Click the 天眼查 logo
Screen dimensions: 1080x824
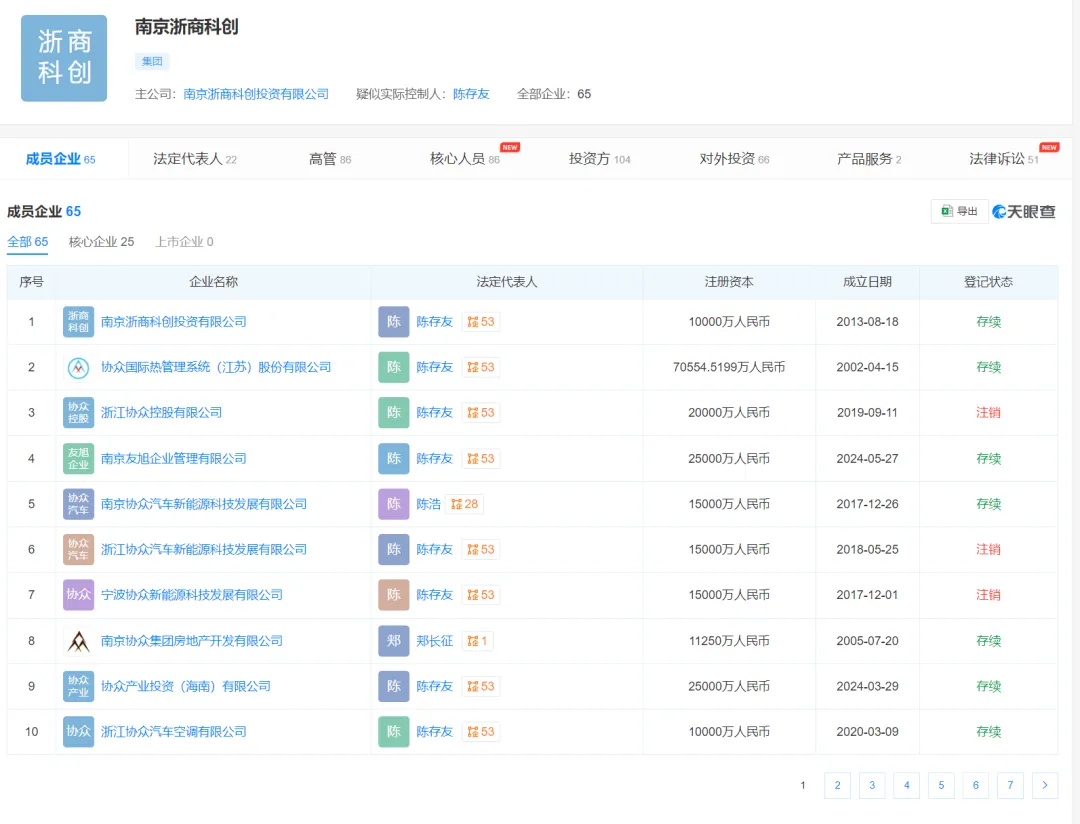coord(1024,212)
